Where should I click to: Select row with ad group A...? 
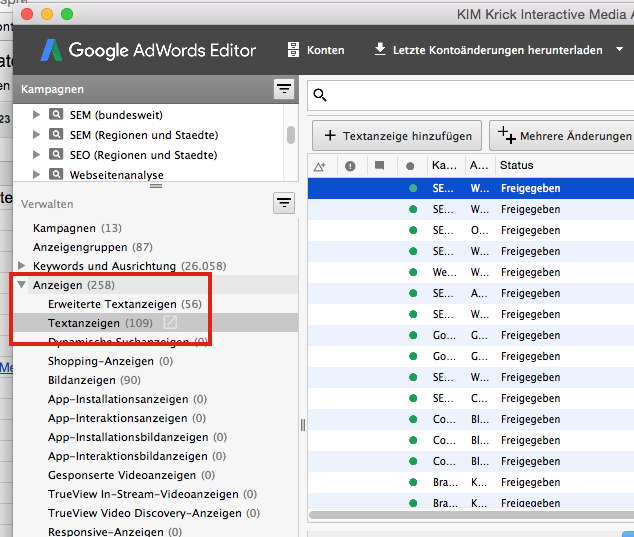pyautogui.click(x=471, y=293)
